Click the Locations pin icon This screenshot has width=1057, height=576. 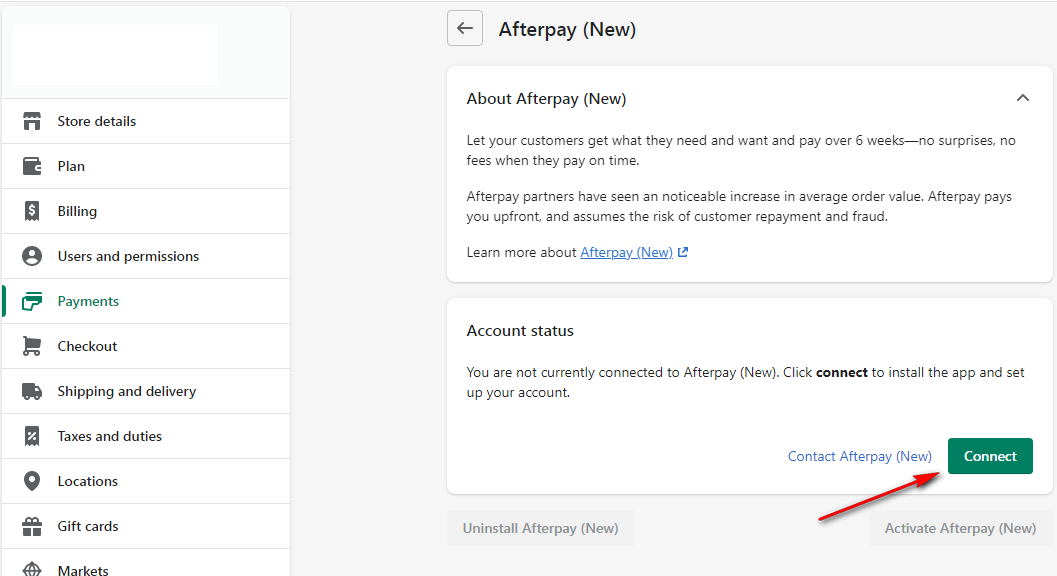[32, 481]
